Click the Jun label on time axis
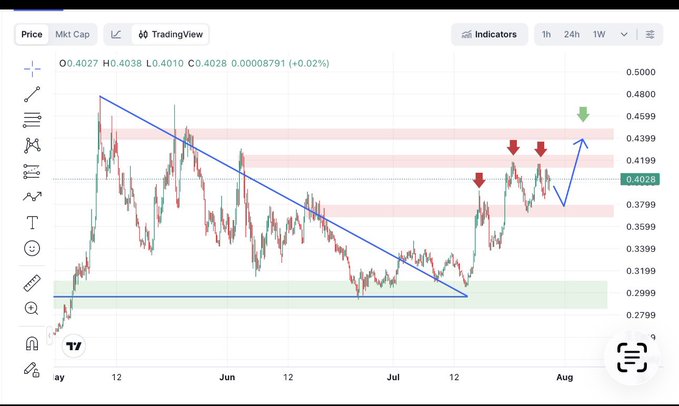 click(x=227, y=377)
